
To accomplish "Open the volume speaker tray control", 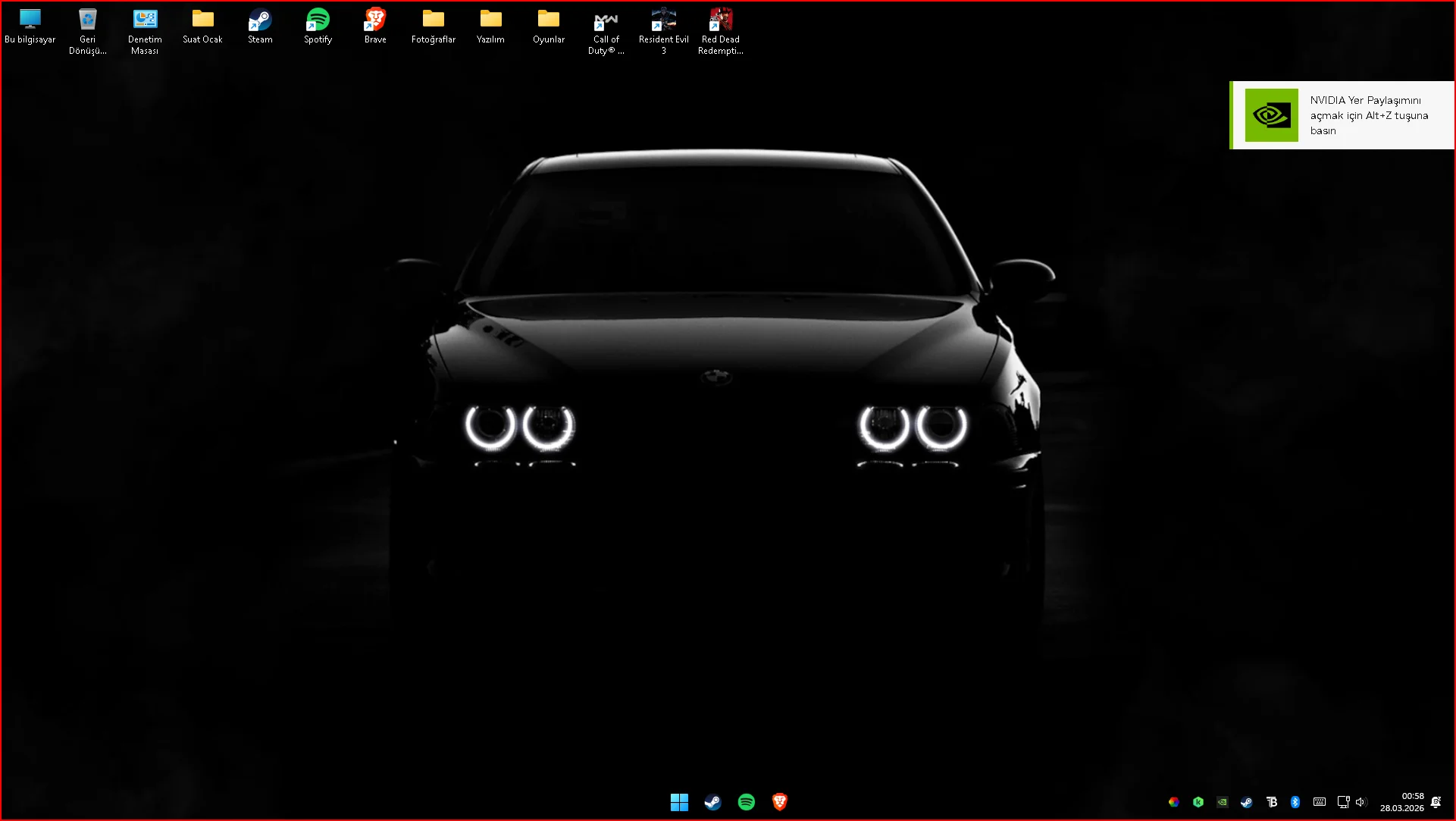I will (1360, 802).
